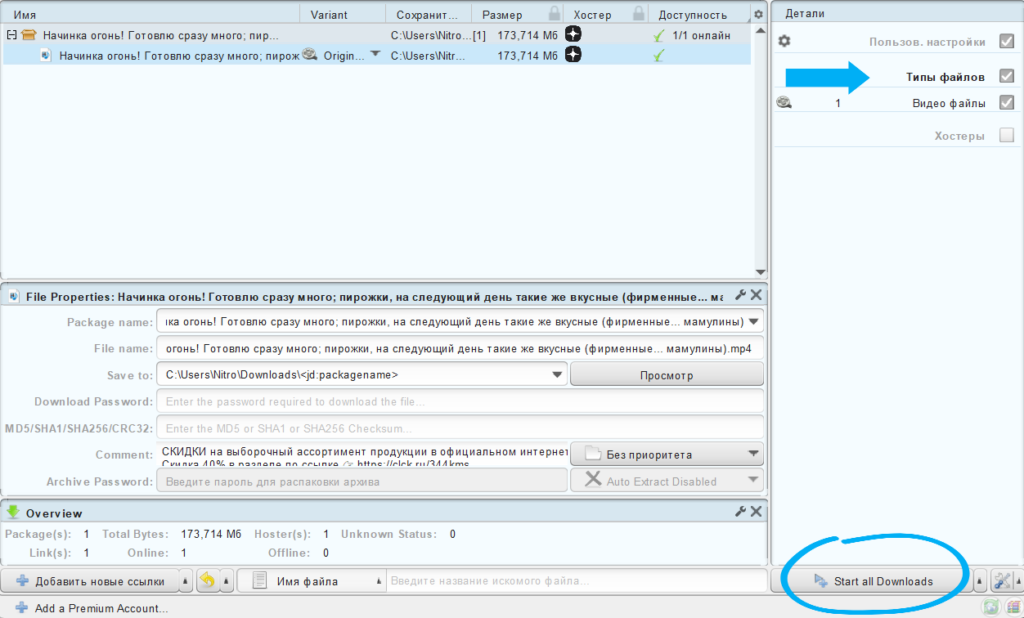1024x618 pixels.
Task: Click the green availability check beside 1/1 онлайн
Action: (658, 35)
